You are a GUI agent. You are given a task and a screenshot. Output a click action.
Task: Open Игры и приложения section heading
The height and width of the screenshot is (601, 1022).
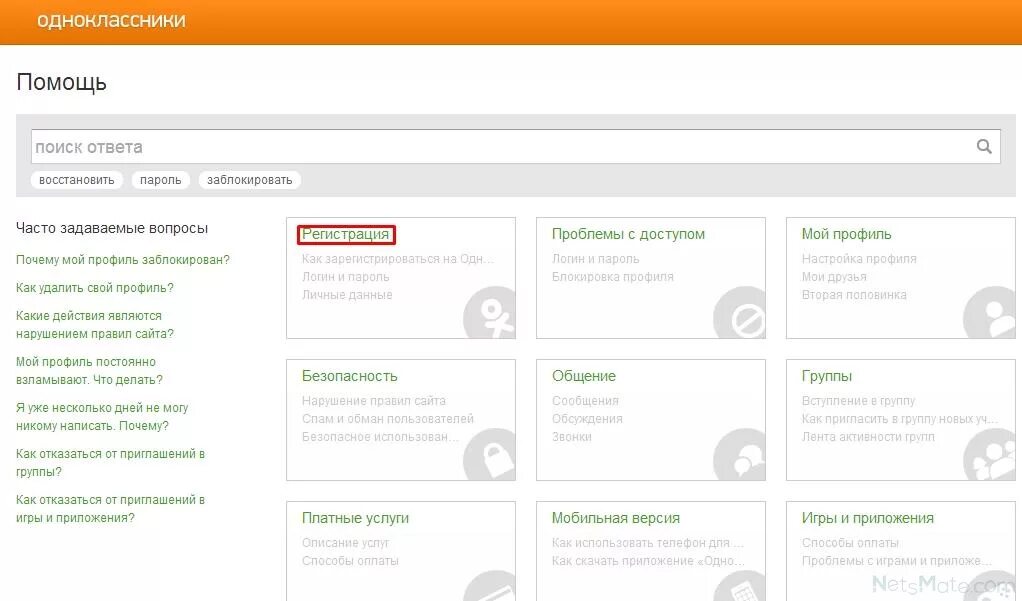point(868,518)
